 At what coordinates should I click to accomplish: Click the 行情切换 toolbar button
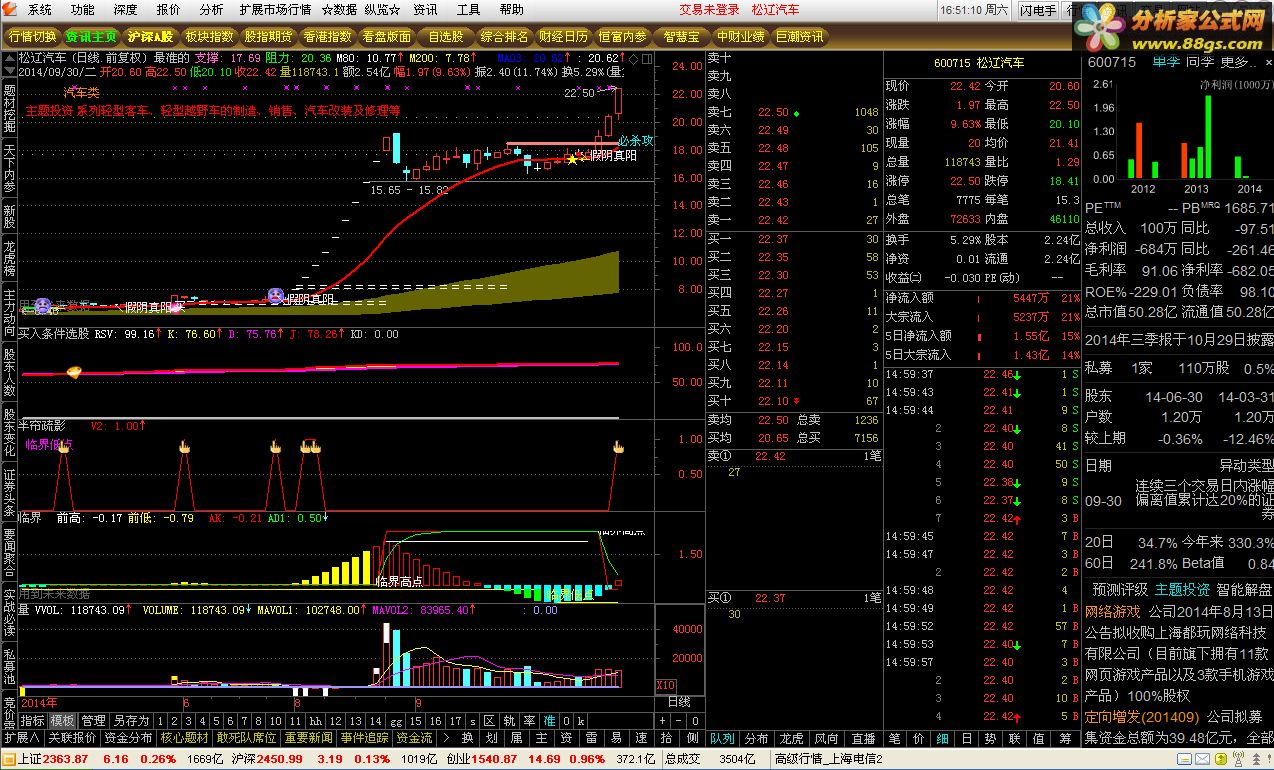coord(33,37)
